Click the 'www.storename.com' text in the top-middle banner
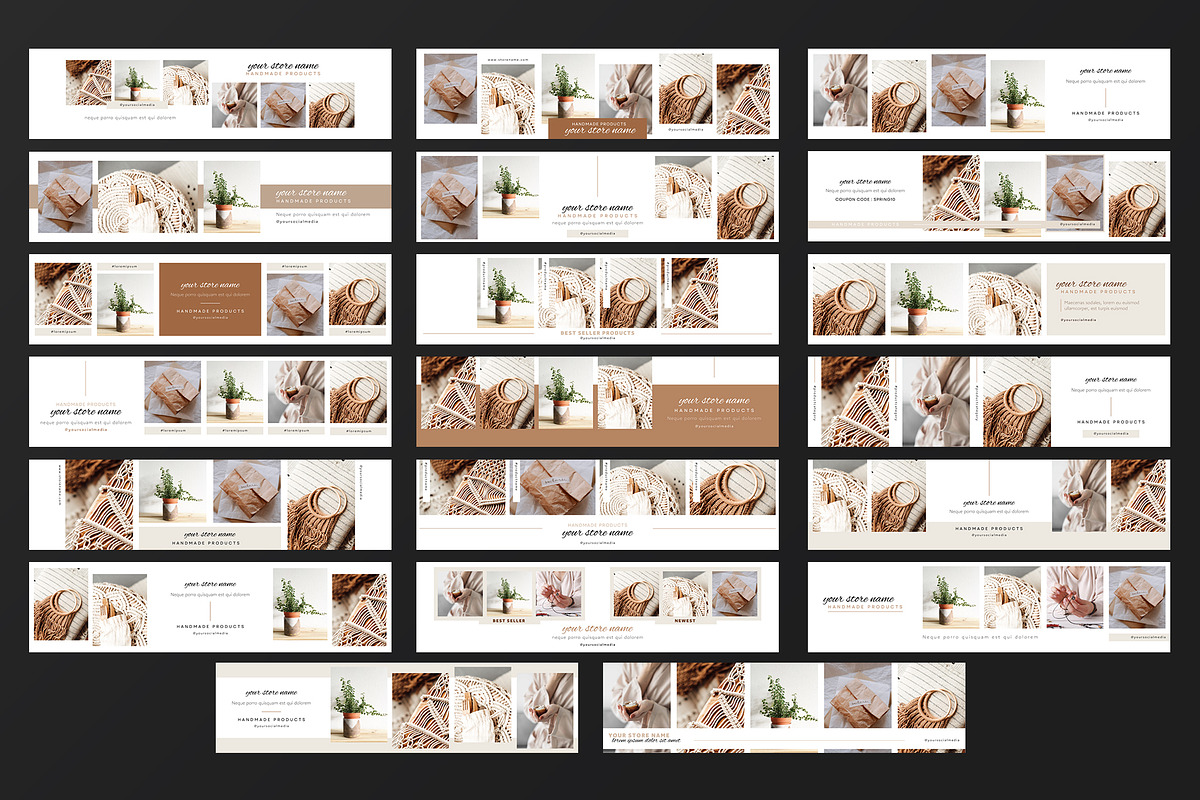Image resolution: width=1200 pixels, height=800 pixels. point(507,59)
